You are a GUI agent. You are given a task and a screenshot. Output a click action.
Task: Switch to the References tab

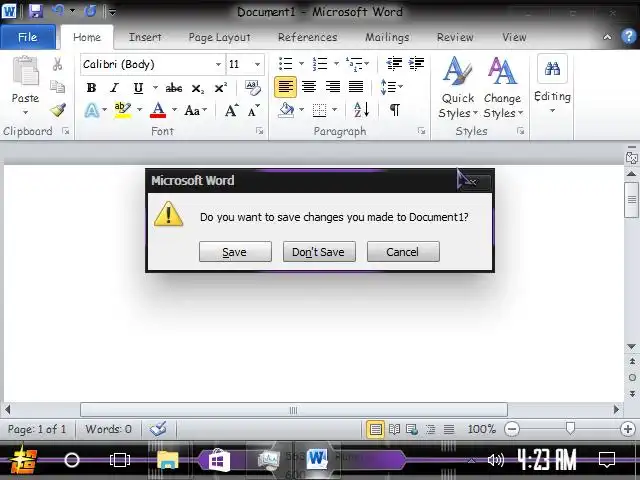point(307,37)
